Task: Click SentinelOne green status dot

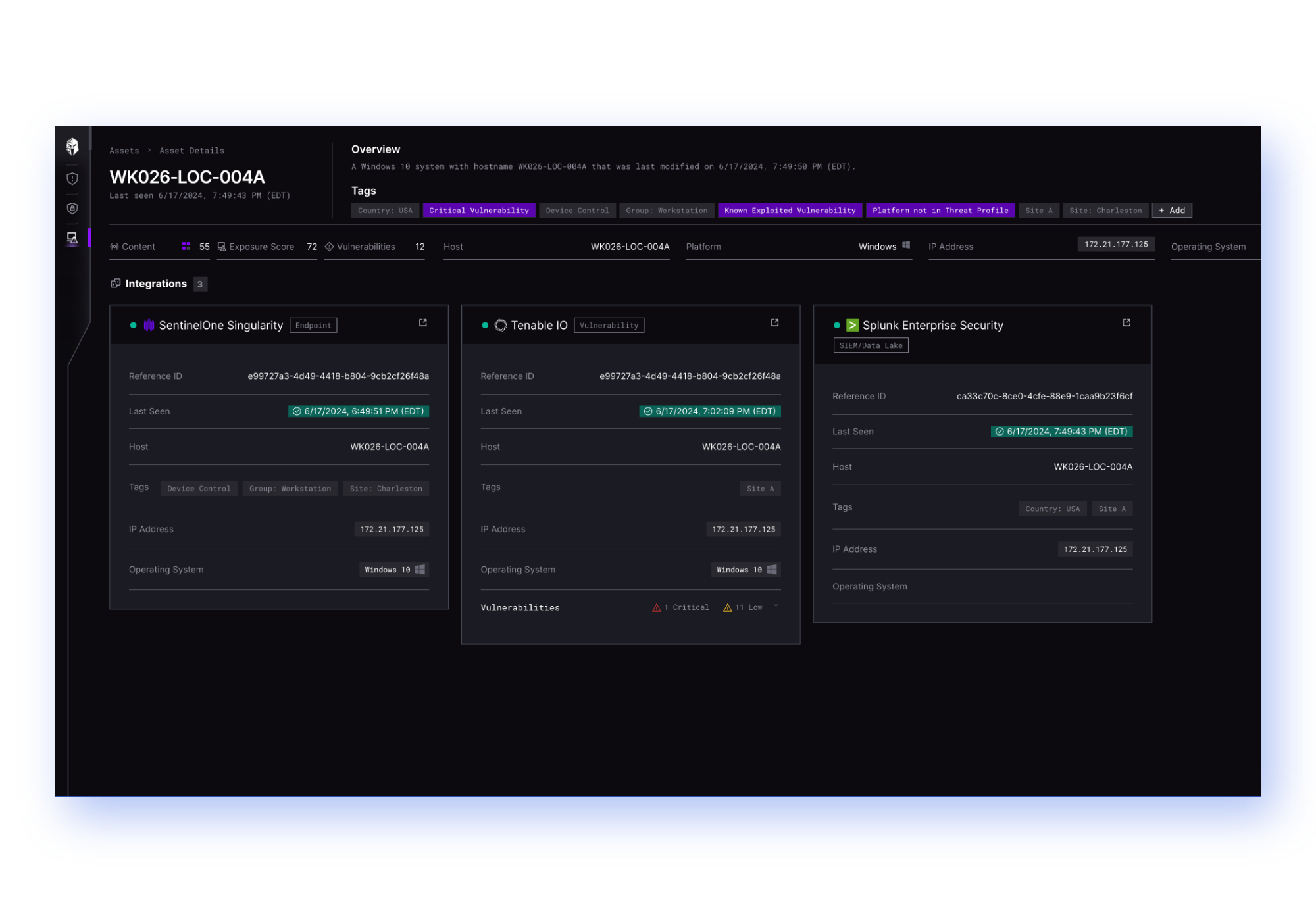Action: click(x=134, y=325)
